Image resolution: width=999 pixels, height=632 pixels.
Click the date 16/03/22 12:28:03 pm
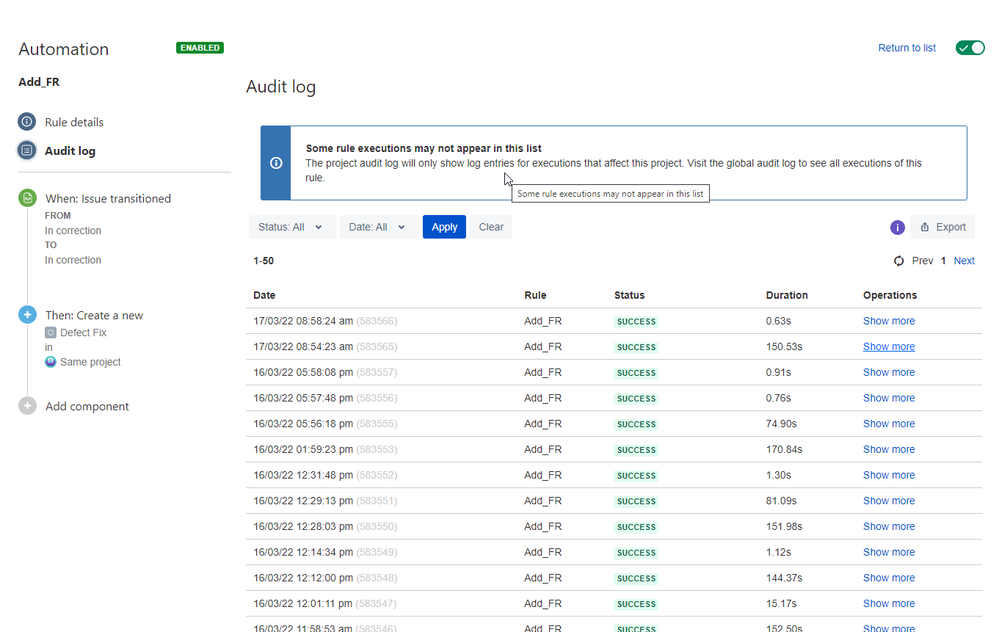303,526
